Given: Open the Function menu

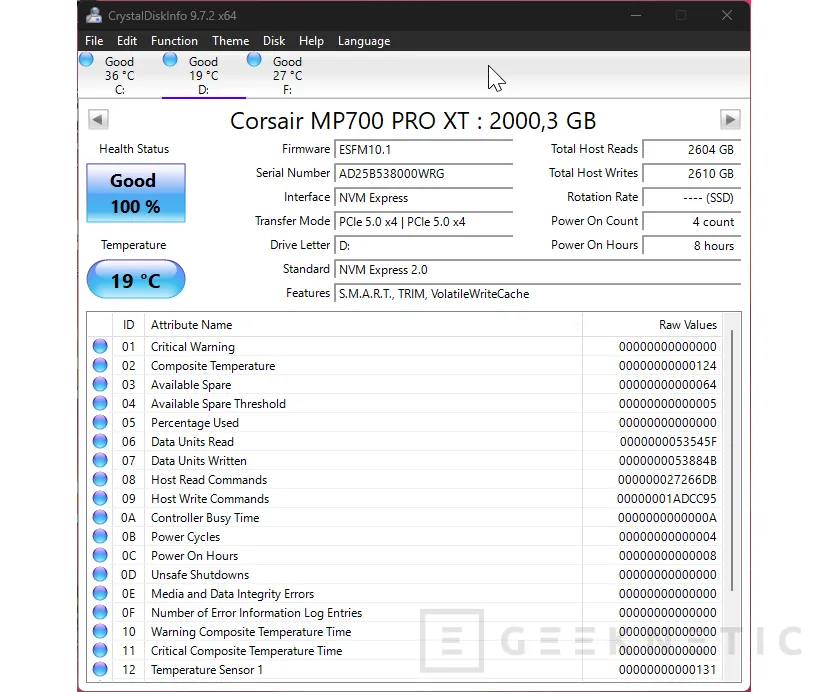Looking at the screenshot, I should coord(174,41).
